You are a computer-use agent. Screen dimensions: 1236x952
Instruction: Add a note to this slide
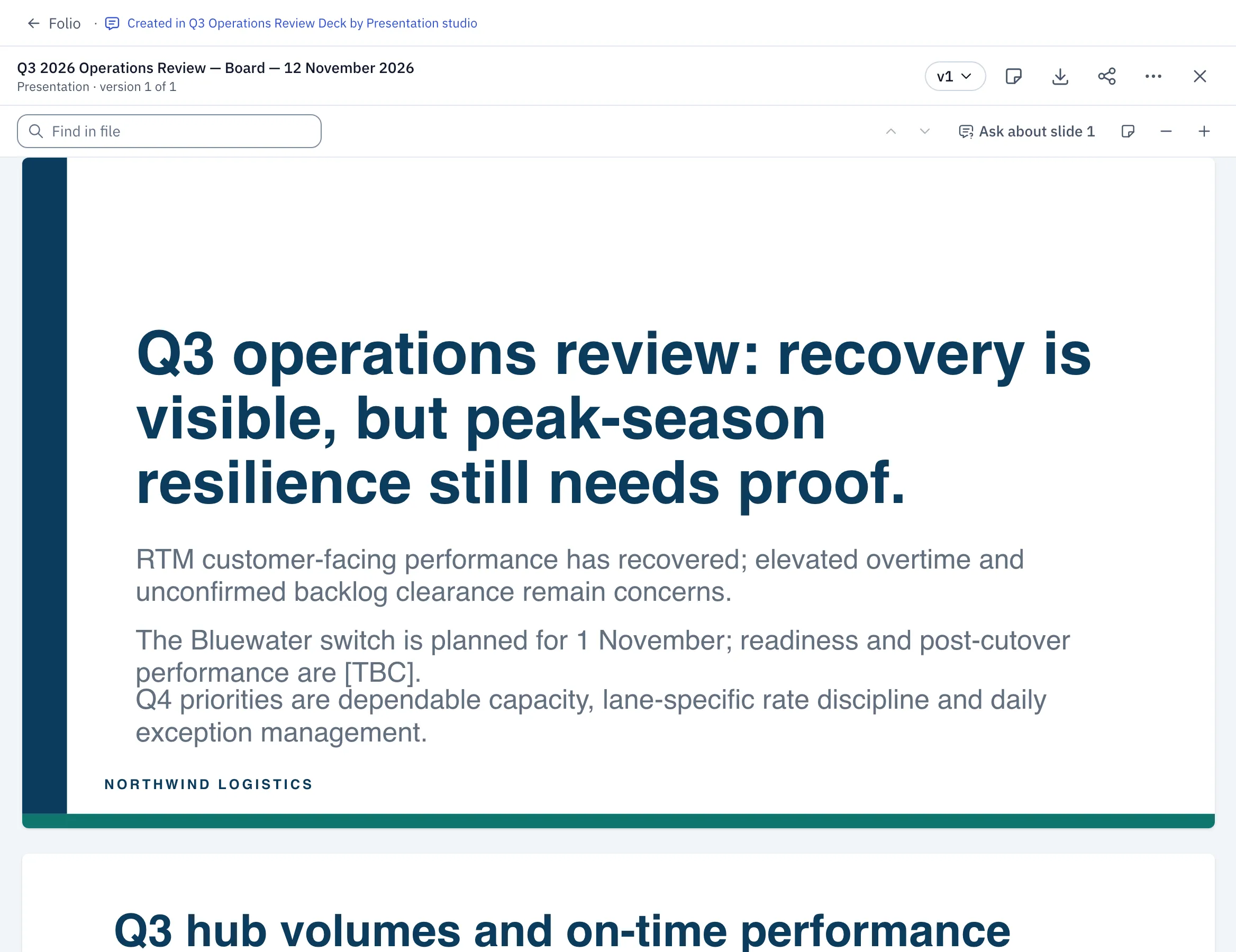(x=1128, y=131)
